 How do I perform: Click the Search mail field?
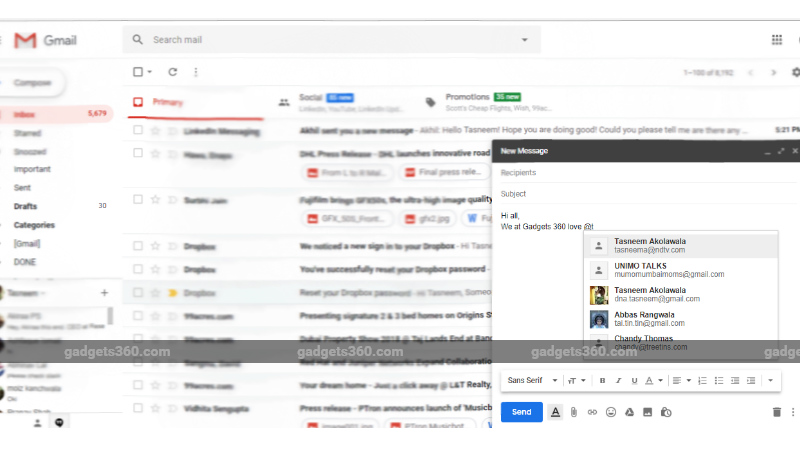point(332,40)
